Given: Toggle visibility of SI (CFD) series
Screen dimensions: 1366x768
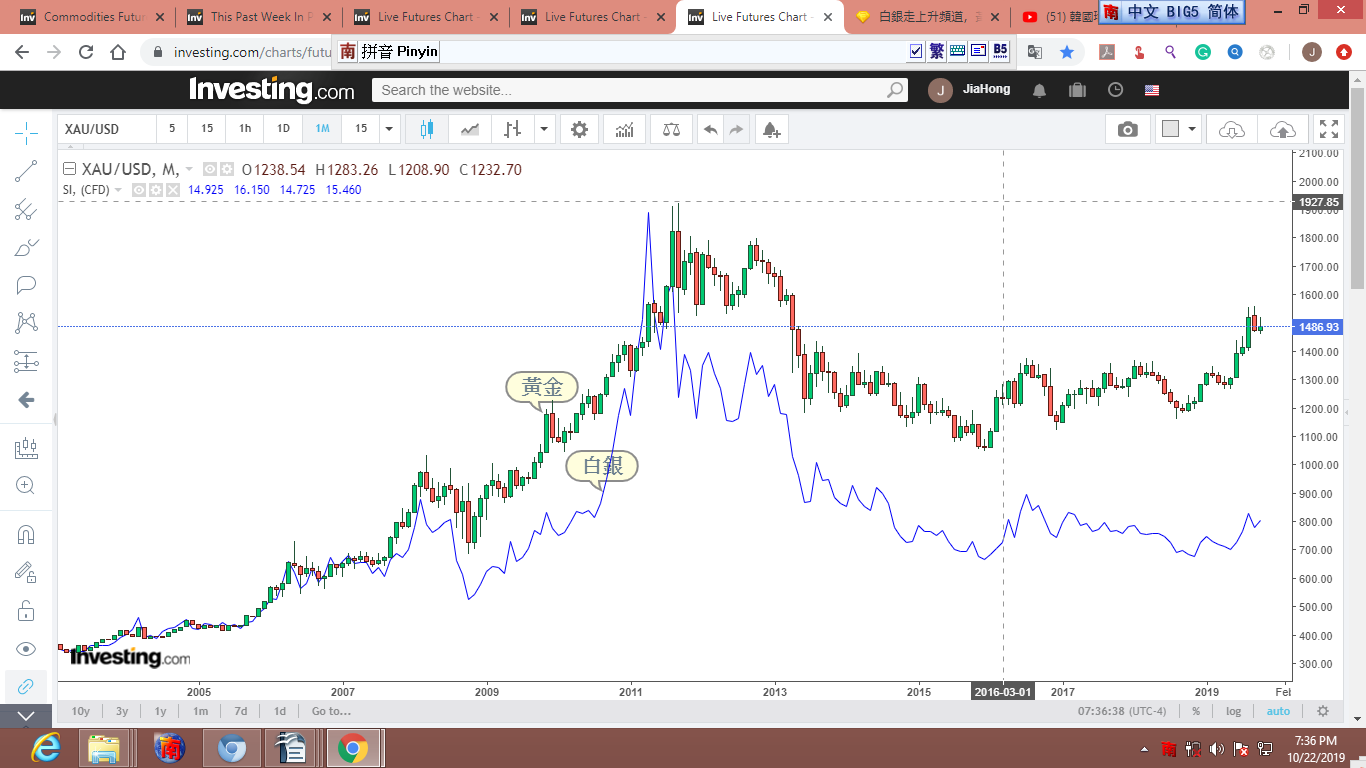Looking at the screenshot, I should [x=139, y=190].
